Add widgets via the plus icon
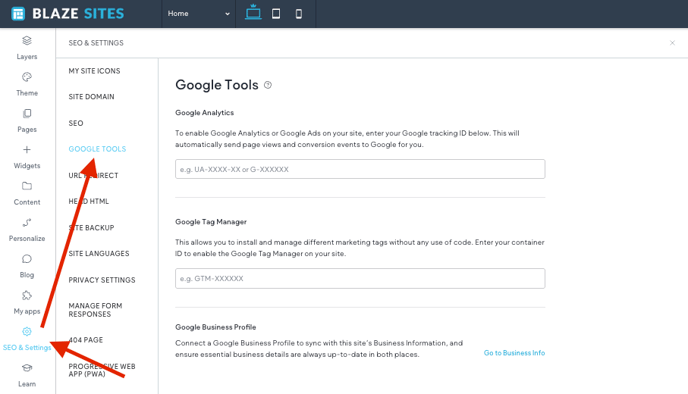 point(27,150)
